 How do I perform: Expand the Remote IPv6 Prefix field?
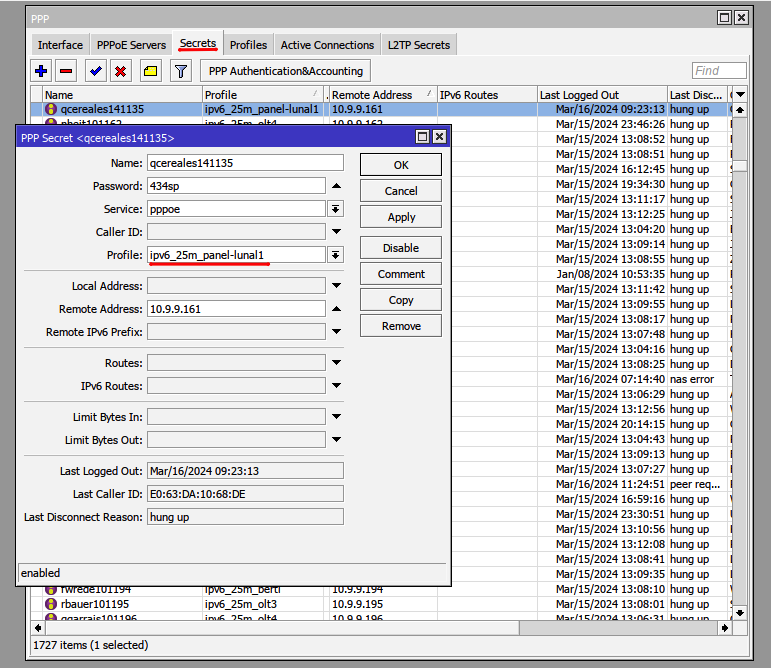coord(336,332)
